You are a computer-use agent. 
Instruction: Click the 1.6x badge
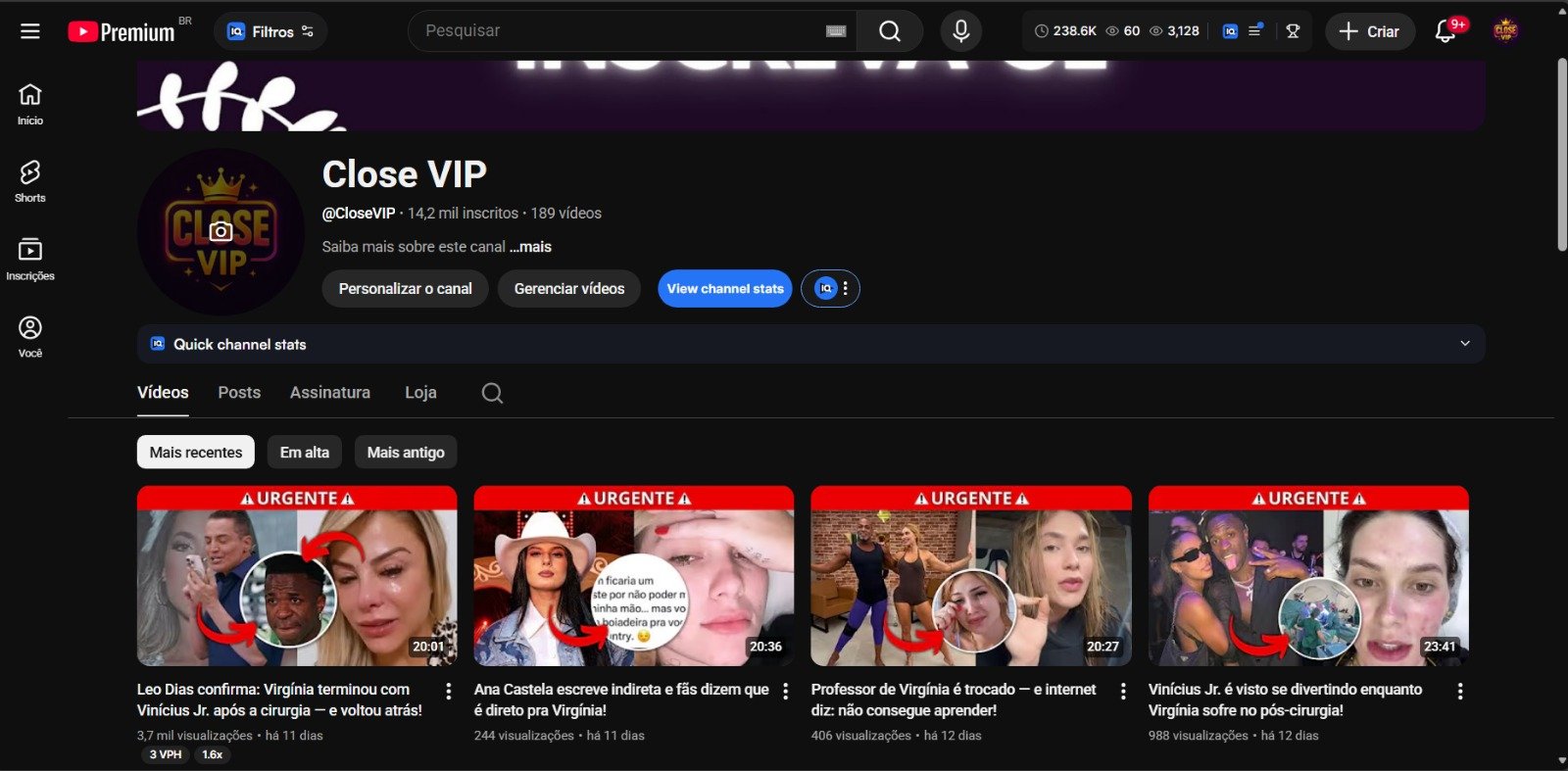(x=213, y=754)
